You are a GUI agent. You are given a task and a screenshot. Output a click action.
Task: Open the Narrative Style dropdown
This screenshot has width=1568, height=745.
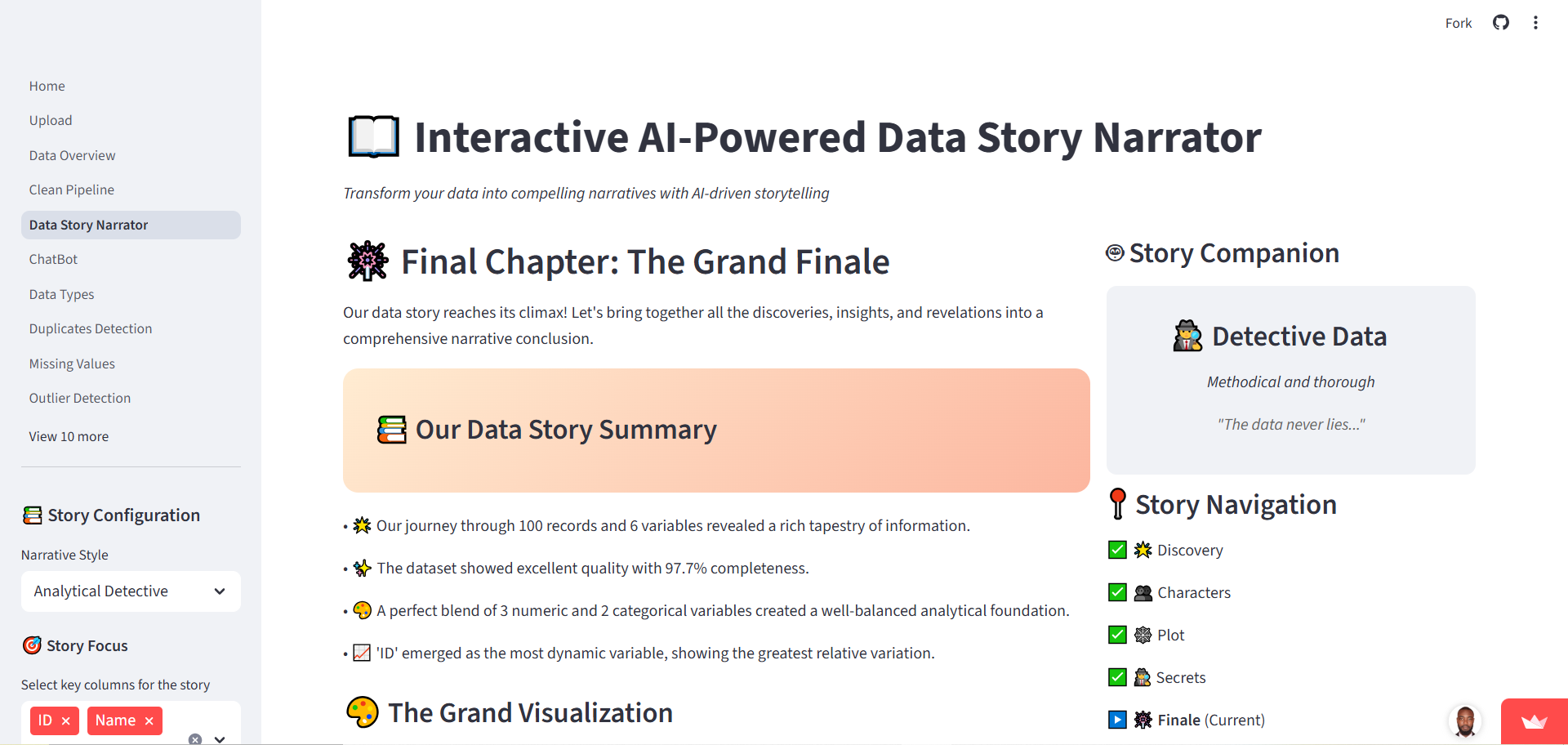(131, 591)
